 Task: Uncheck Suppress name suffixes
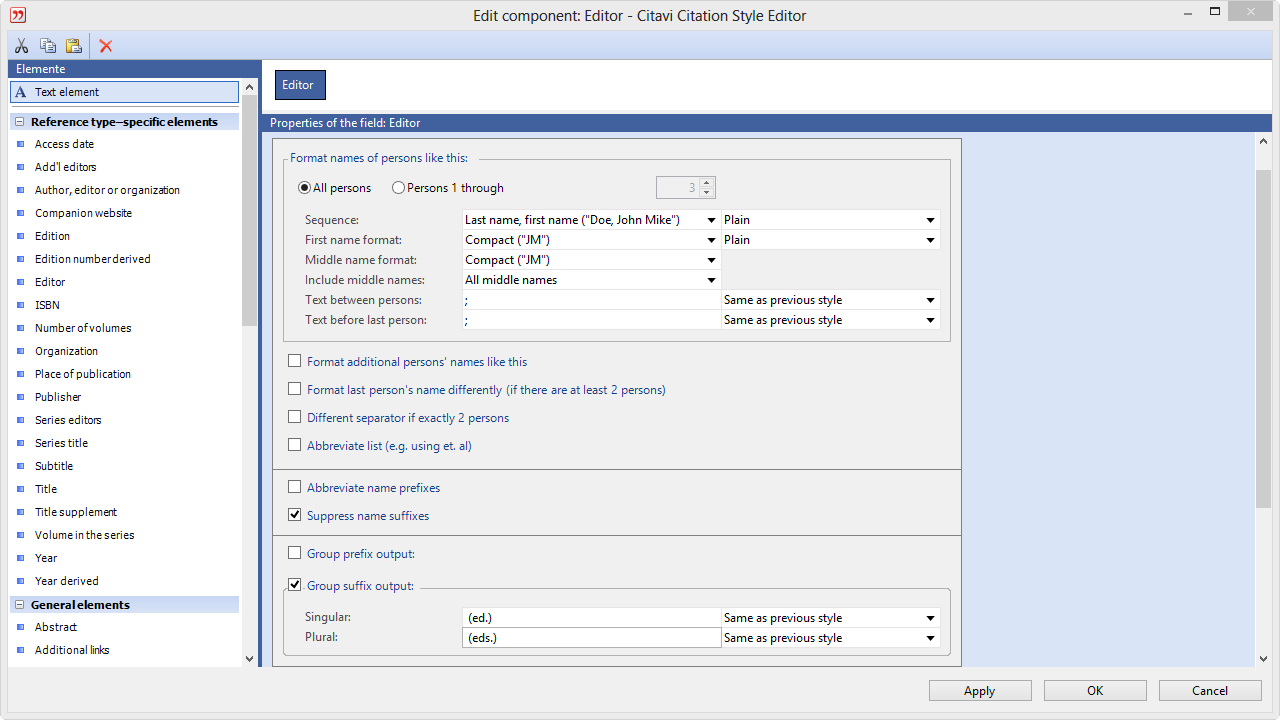click(x=294, y=515)
